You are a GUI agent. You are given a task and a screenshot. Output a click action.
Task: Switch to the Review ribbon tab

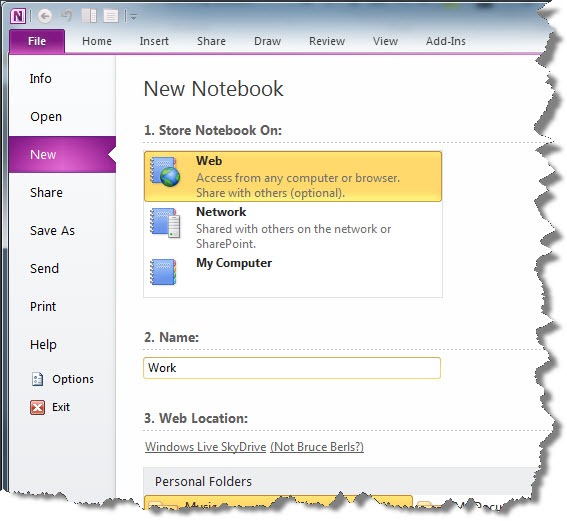tap(327, 41)
